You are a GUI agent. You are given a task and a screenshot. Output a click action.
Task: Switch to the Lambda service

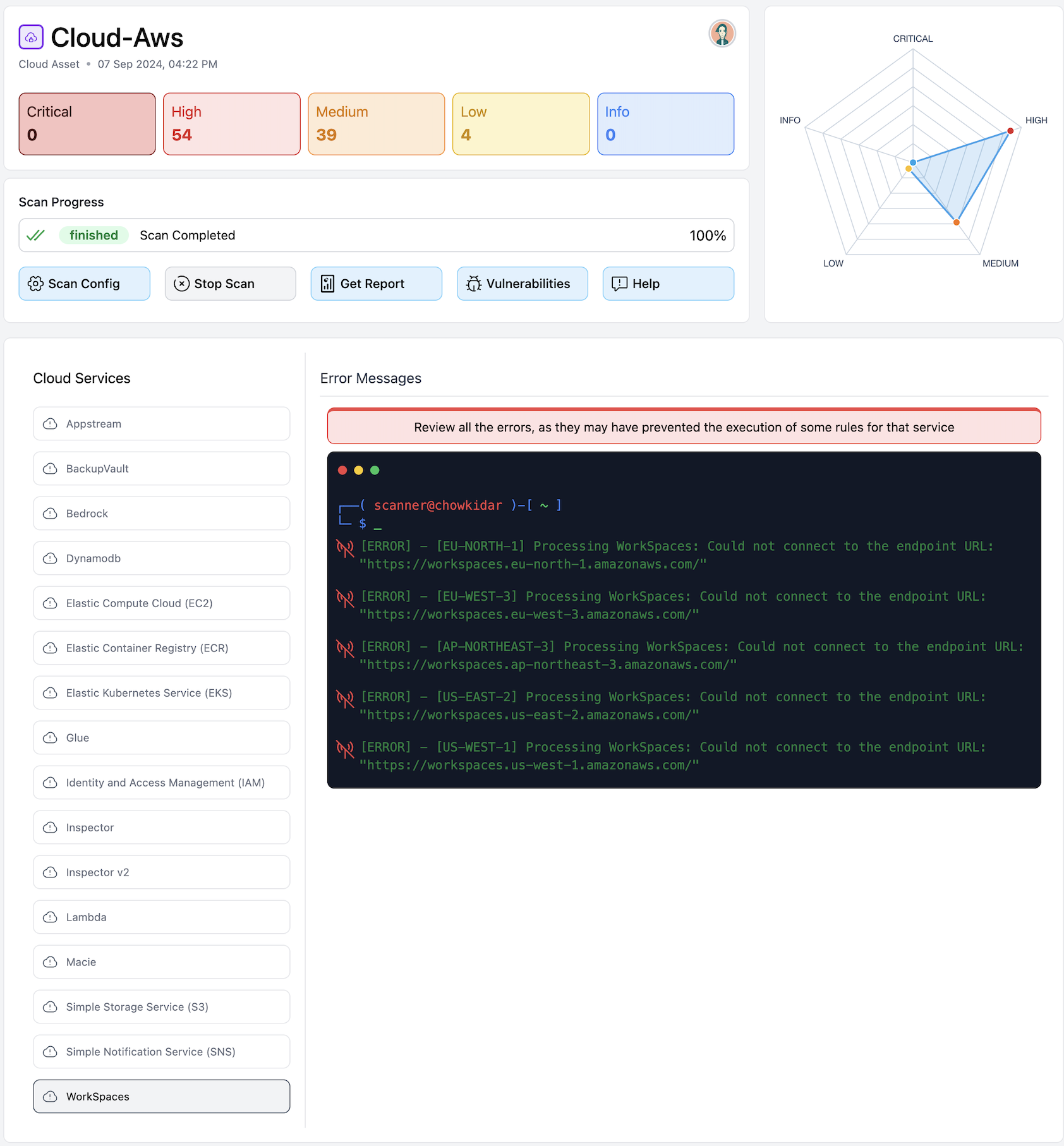162,917
